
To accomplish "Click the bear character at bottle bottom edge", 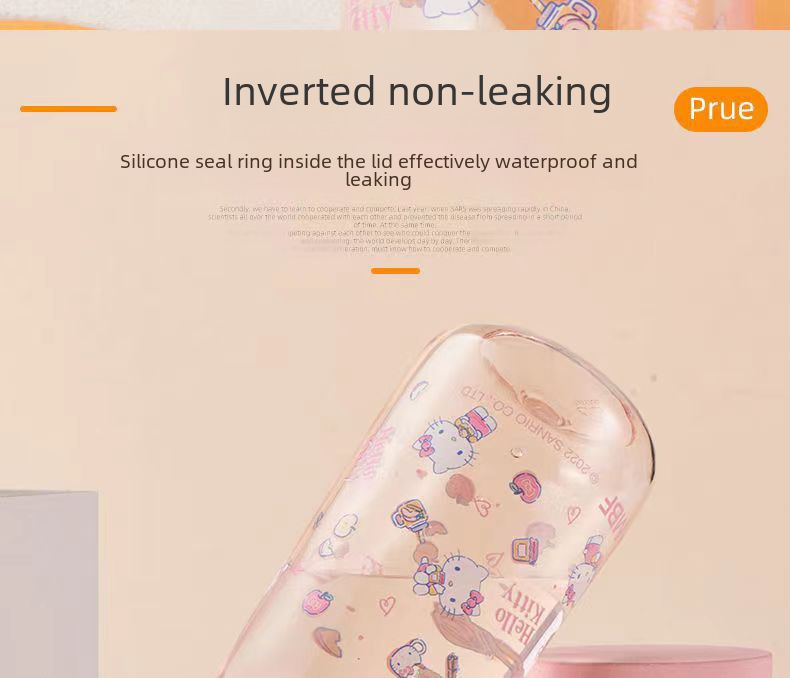I will (408, 656).
